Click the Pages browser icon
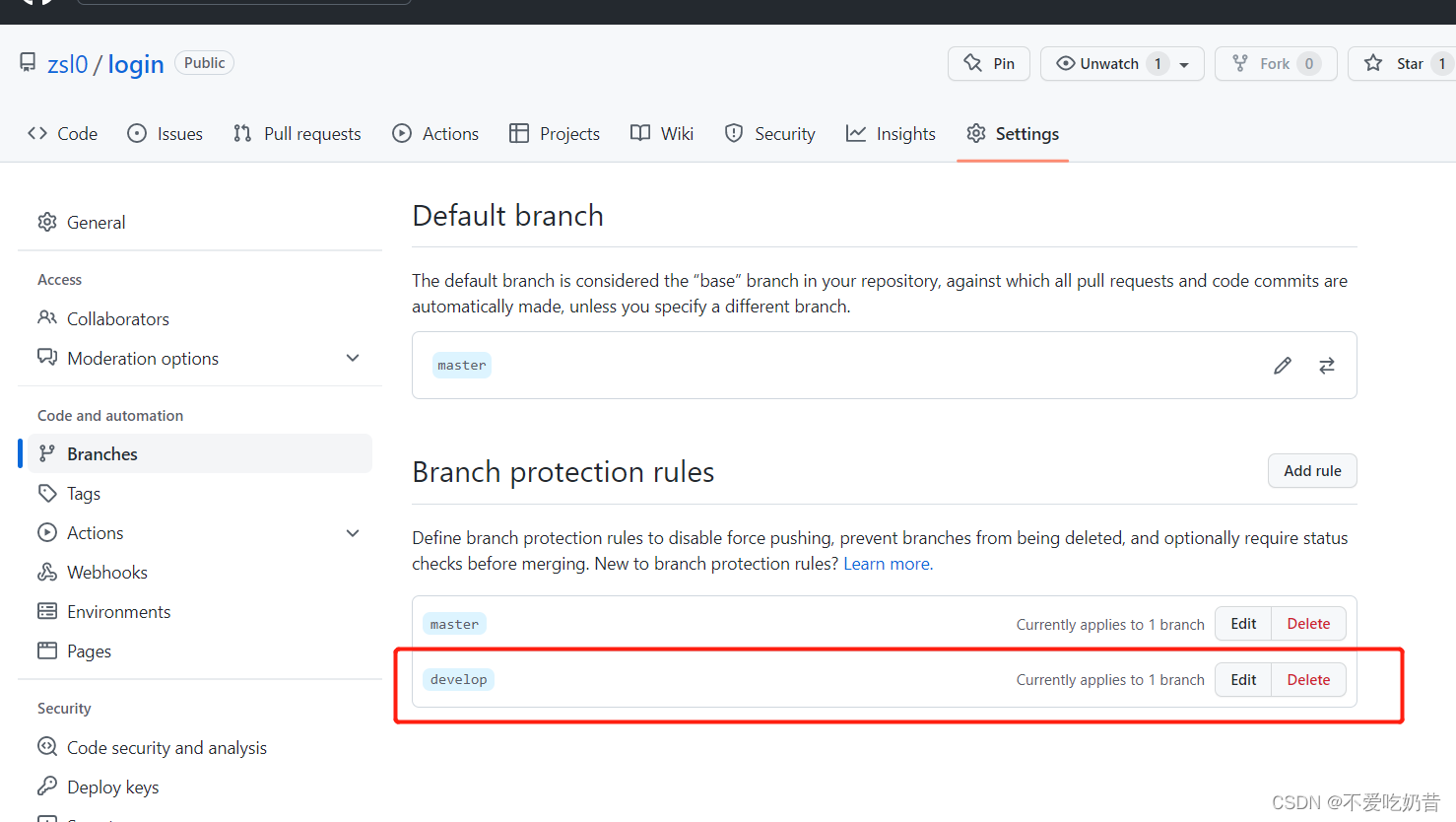Screen dimensions: 1456x822 pos(47,651)
